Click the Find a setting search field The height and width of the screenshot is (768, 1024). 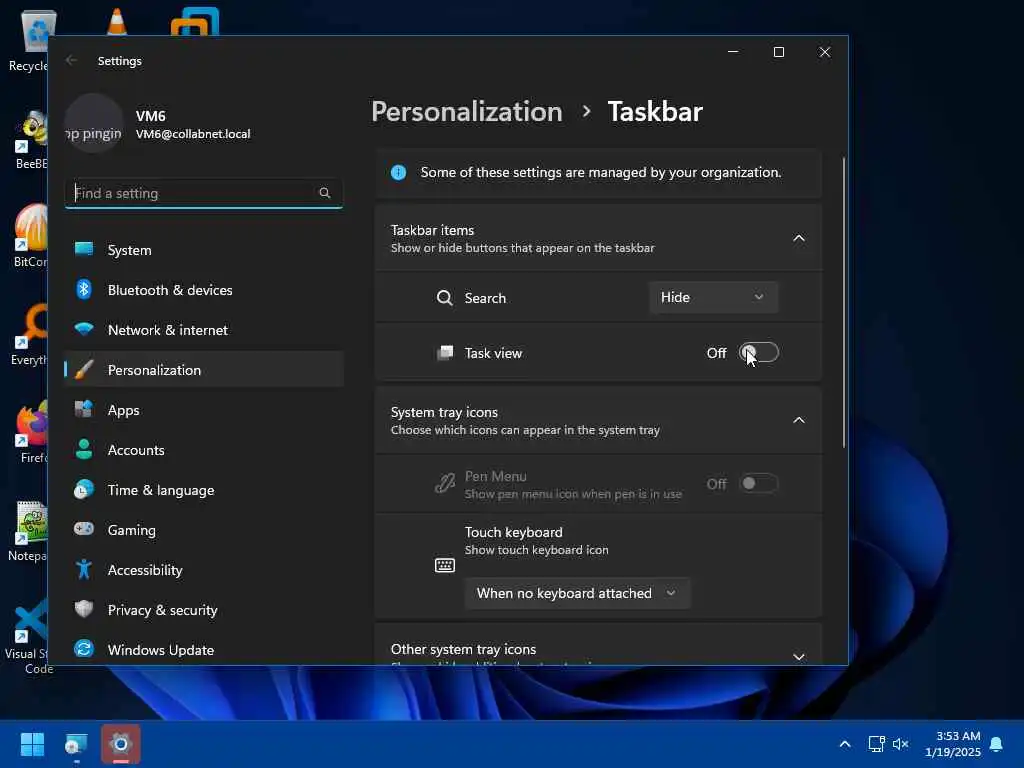(x=204, y=193)
